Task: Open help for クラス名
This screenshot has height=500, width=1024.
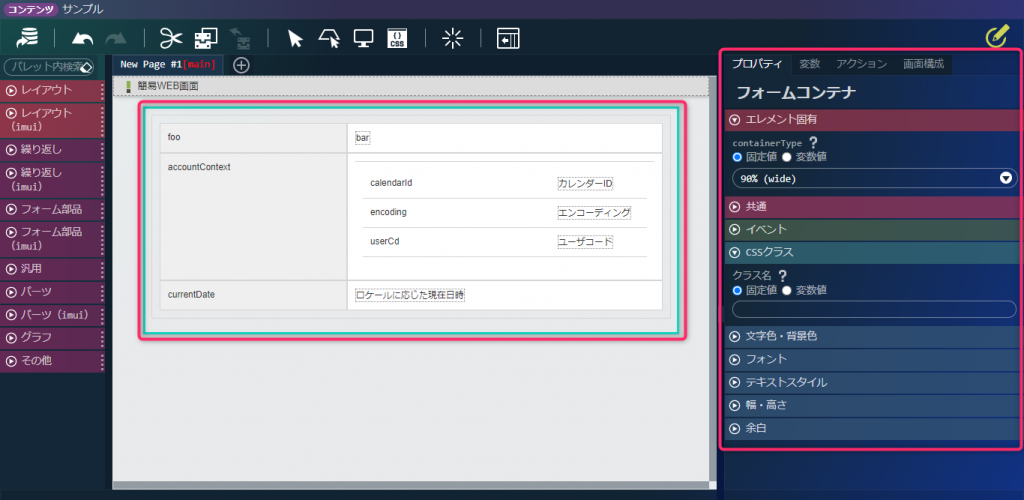Action: pyautogui.click(x=782, y=275)
